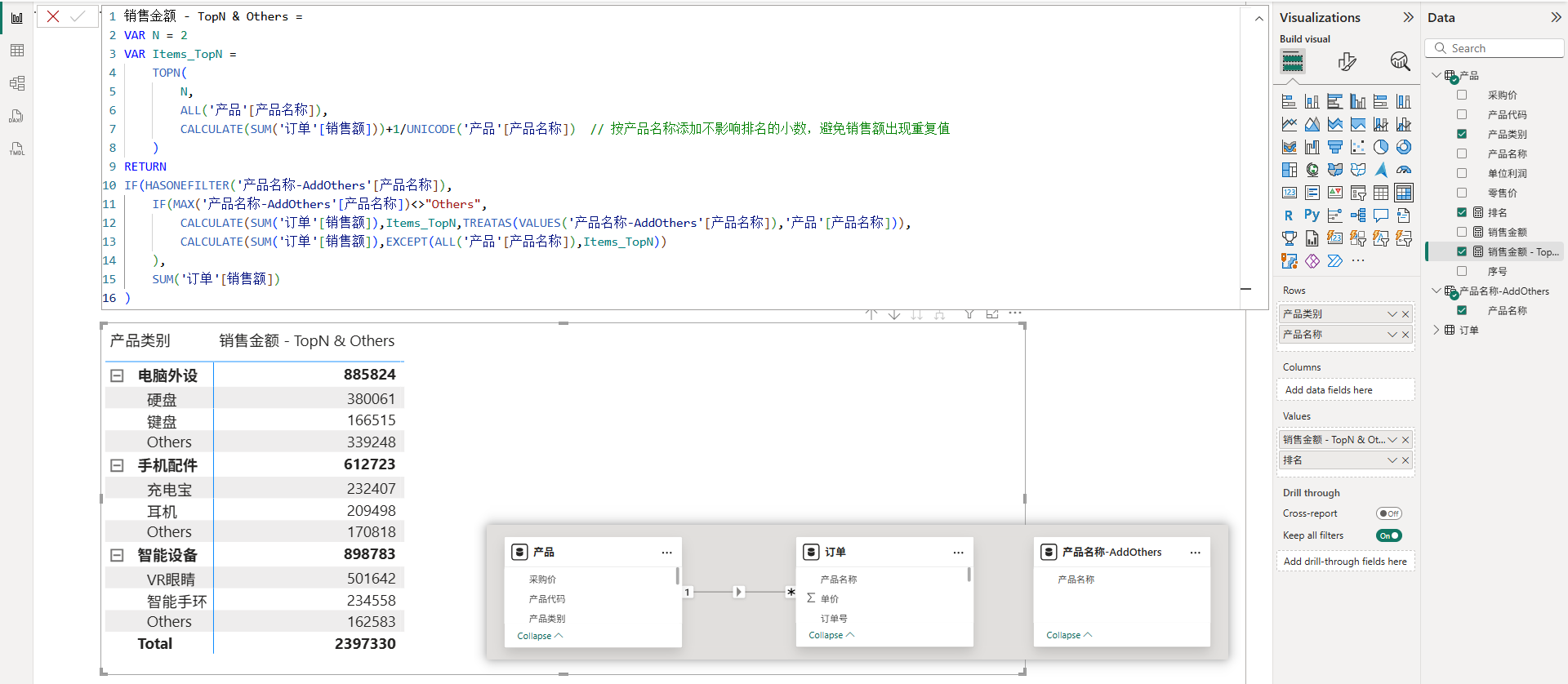Toggle Keep all filters switch
The height and width of the screenshot is (684, 1568).
pyautogui.click(x=1388, y=535)
